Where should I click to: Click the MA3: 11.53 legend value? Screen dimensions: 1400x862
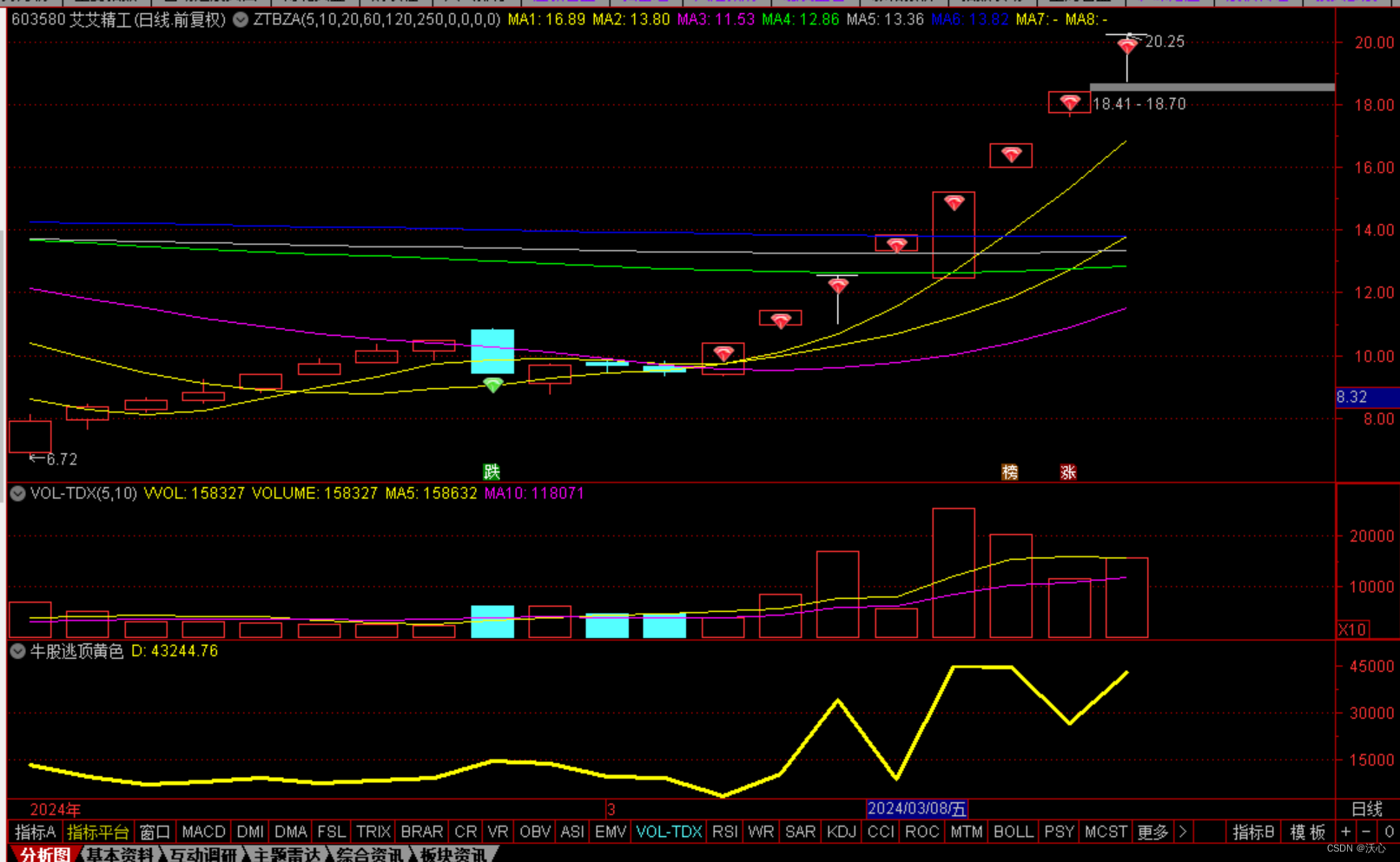pyautogui.click(x=716, y=19)
